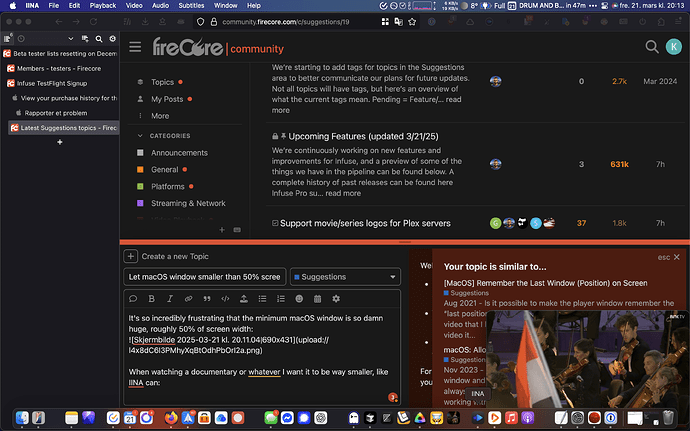Open the emoji picker in composer
This screenshot has height=431, width=690.
[x=299, y=299]
